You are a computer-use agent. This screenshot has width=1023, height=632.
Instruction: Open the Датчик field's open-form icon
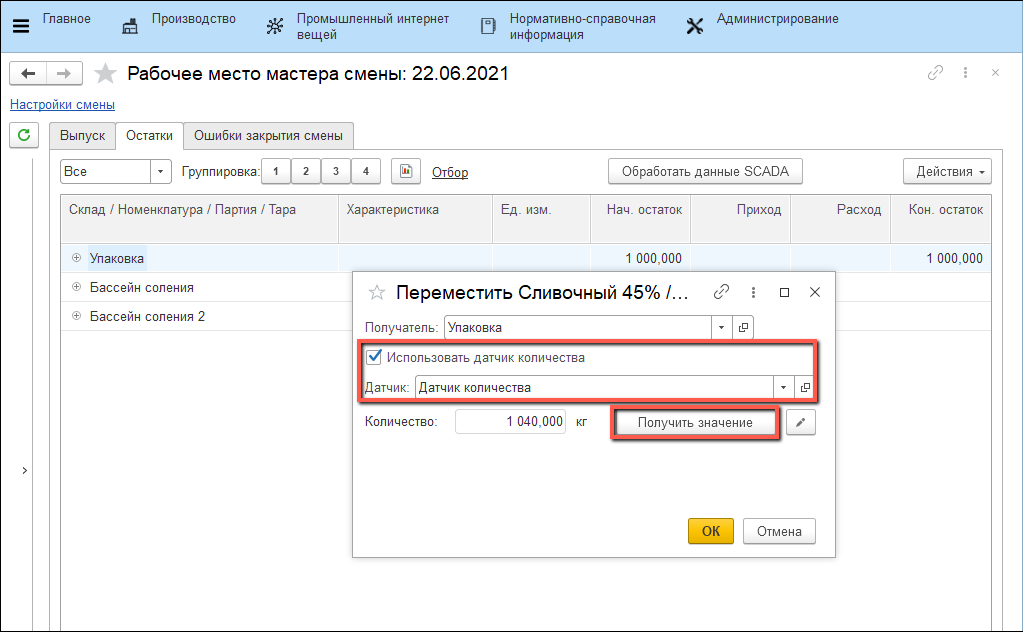(805, 387)
